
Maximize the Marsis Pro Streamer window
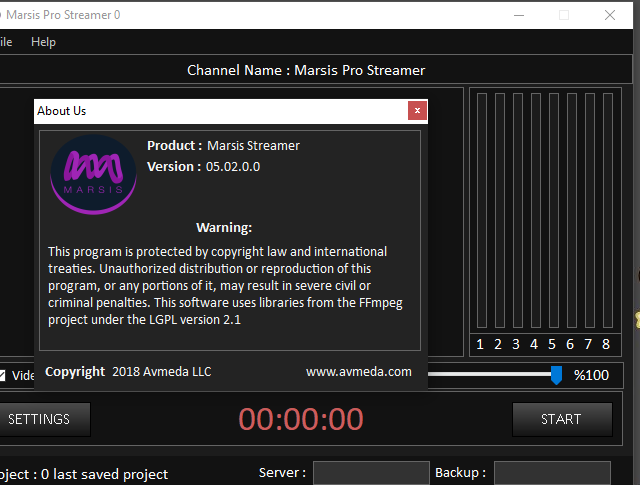pos(564,15)
